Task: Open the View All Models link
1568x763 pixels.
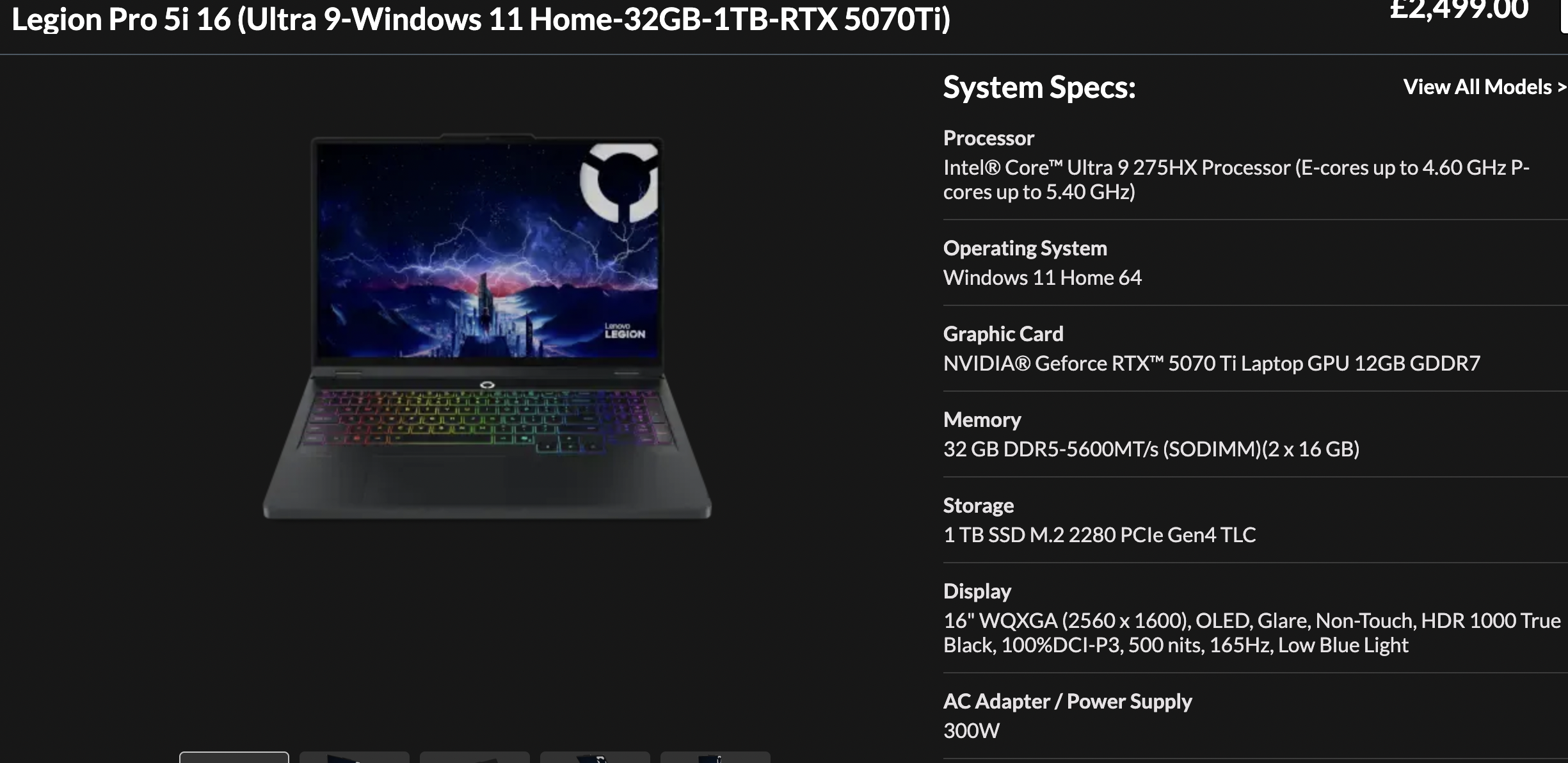Action: 1485,87
